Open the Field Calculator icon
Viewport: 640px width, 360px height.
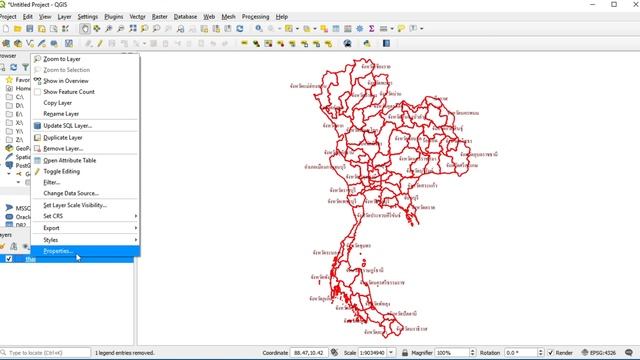[x=348, y=29]
